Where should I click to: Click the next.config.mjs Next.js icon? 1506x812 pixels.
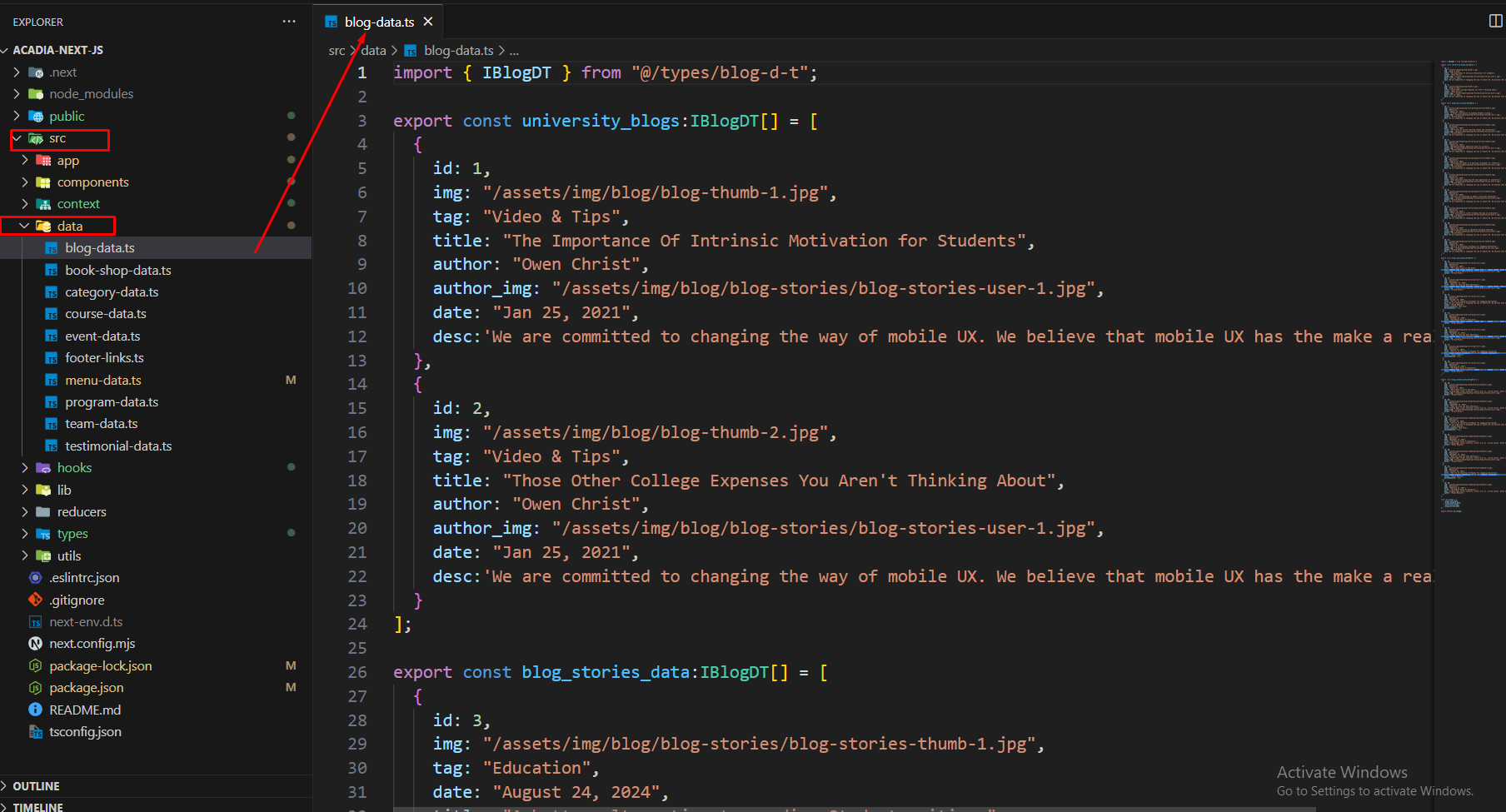click(x=35, y=644)
